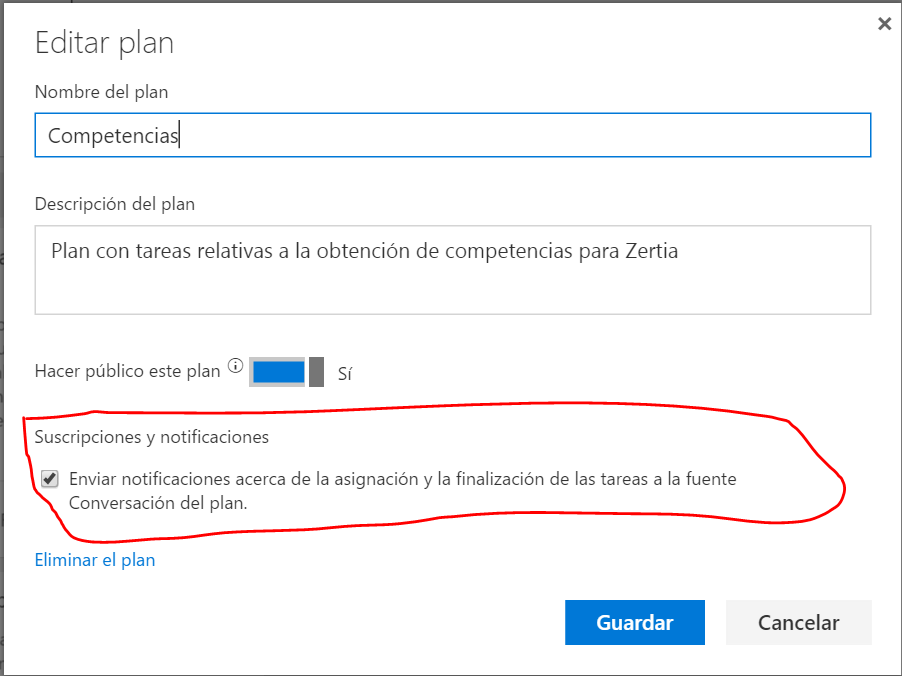Open the Eliminar el plan link
Screen dimensions: 902x676
pos(95,560)
